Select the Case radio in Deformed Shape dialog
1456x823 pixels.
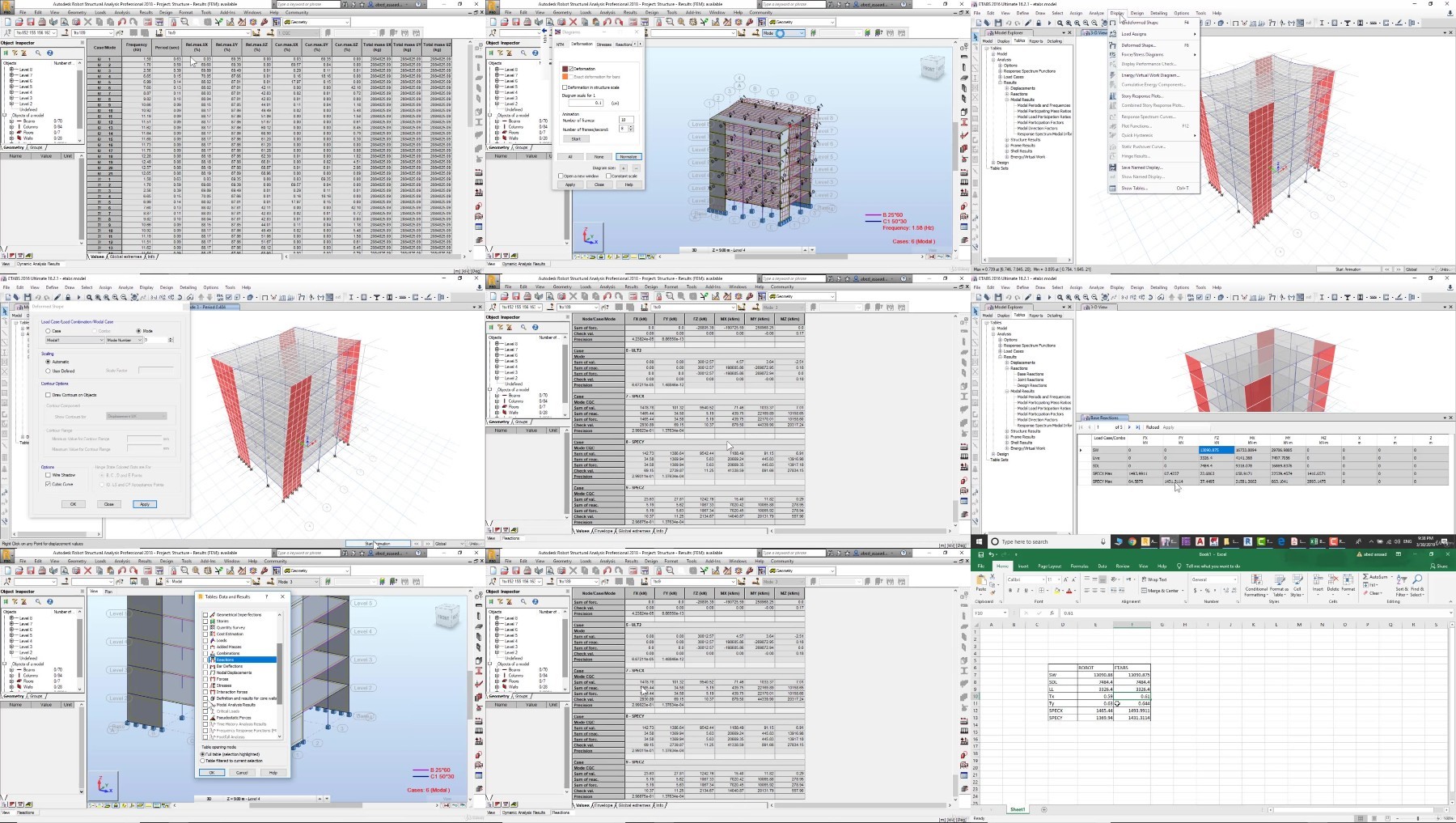[x=48, y=331]
